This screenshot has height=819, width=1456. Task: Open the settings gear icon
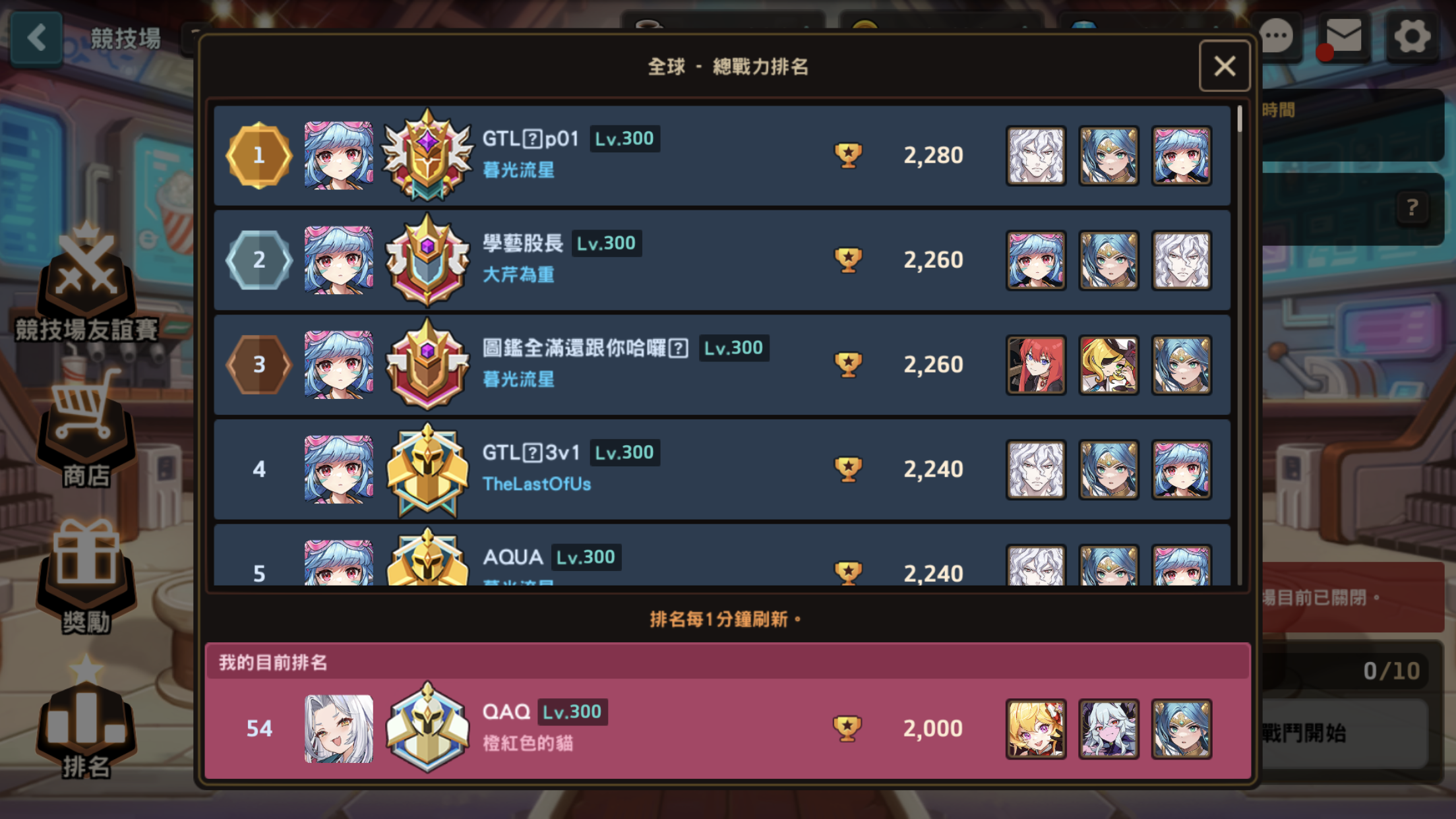[x=1412, y=36]
